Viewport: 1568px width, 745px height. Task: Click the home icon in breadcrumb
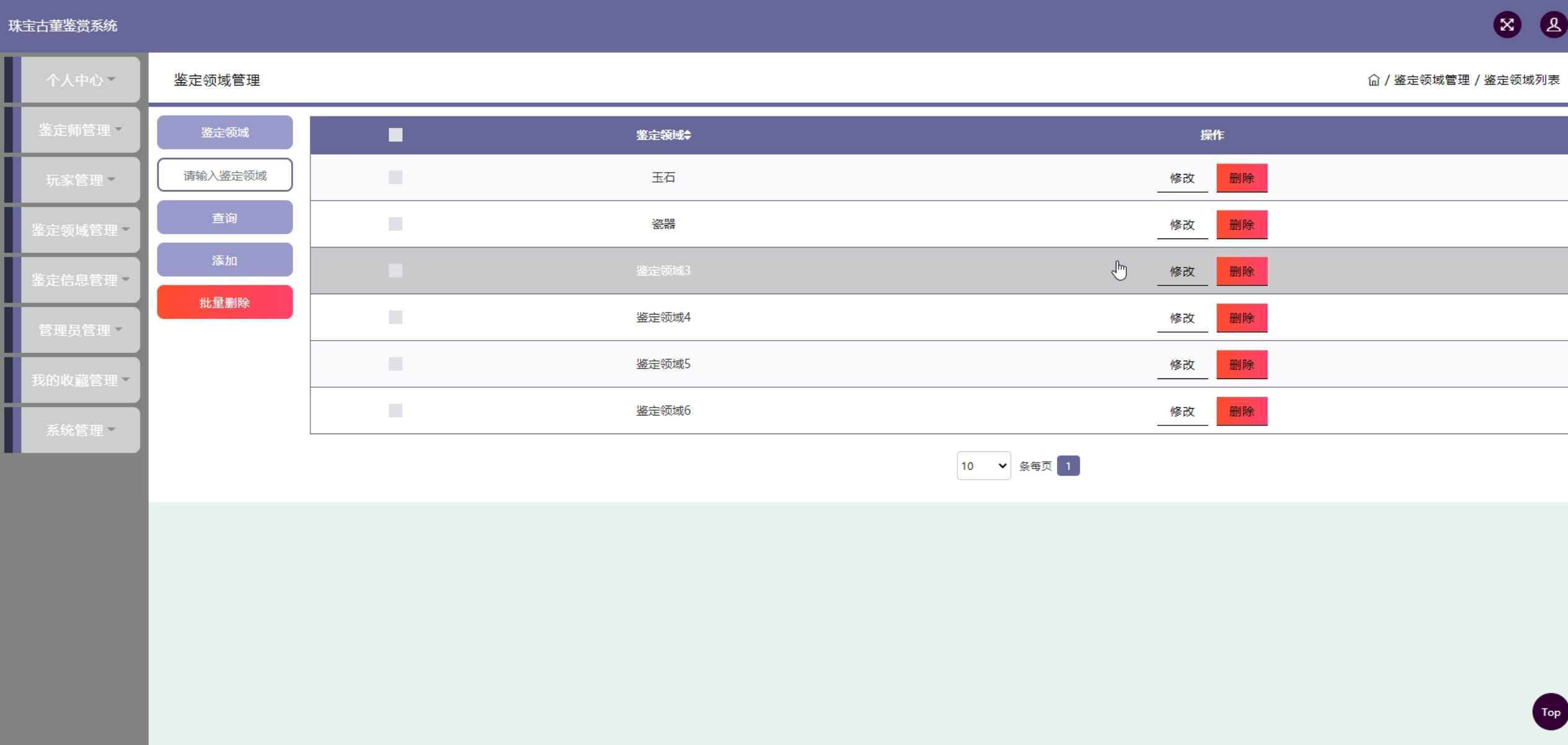point(1373,80)
